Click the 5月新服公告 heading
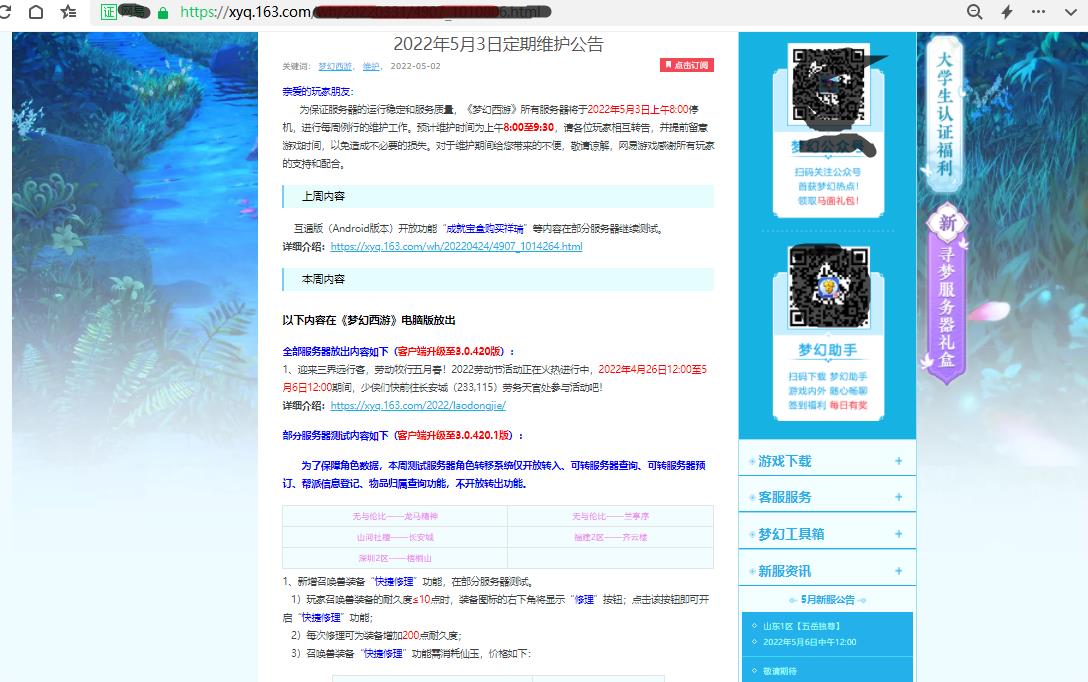Screen dimensions: 1088x682 coord(828,599)
